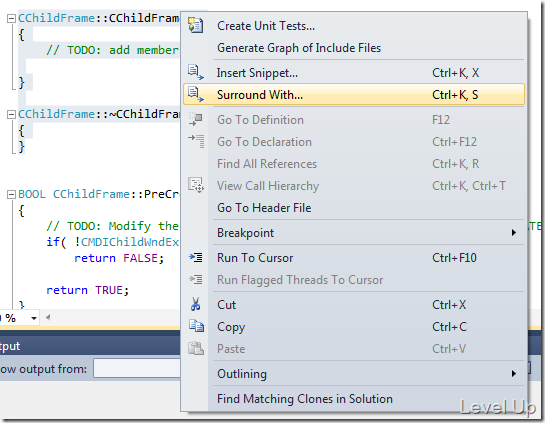
Task: Click the Cut scissors icon
Action: pyautogui.click(x=195, y=304)
